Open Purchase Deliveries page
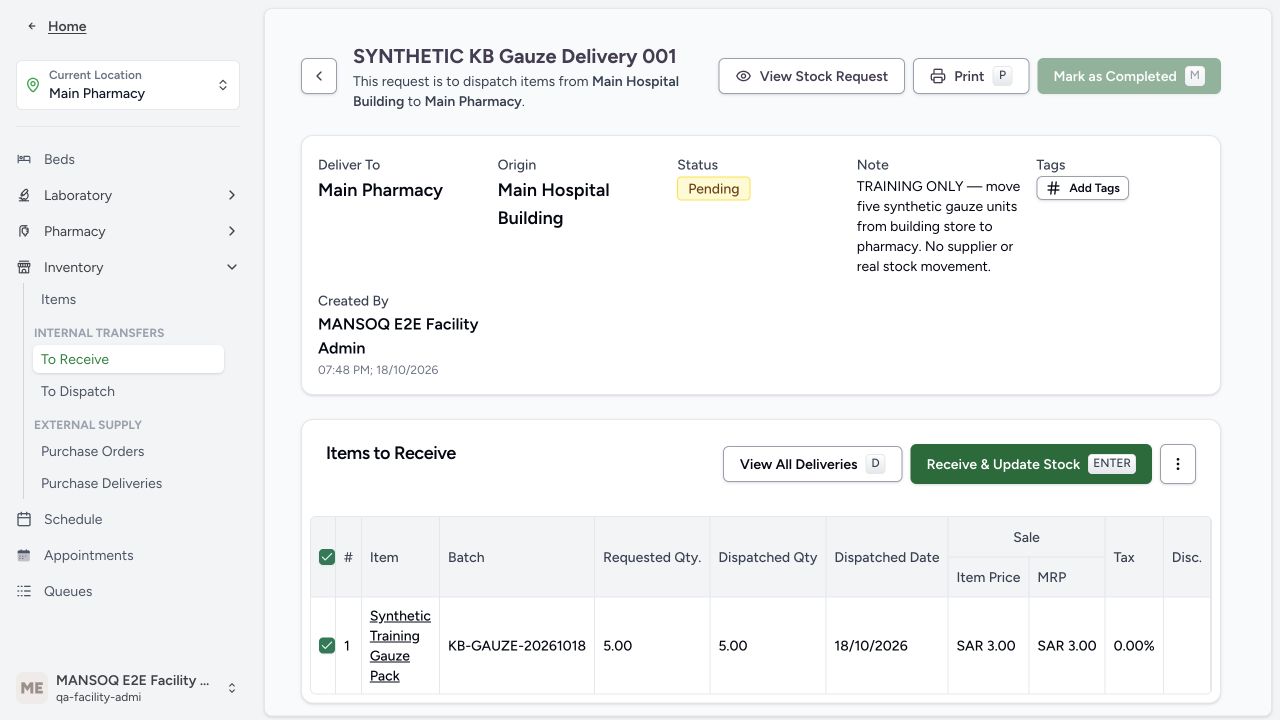 click(x=128, y=483)
